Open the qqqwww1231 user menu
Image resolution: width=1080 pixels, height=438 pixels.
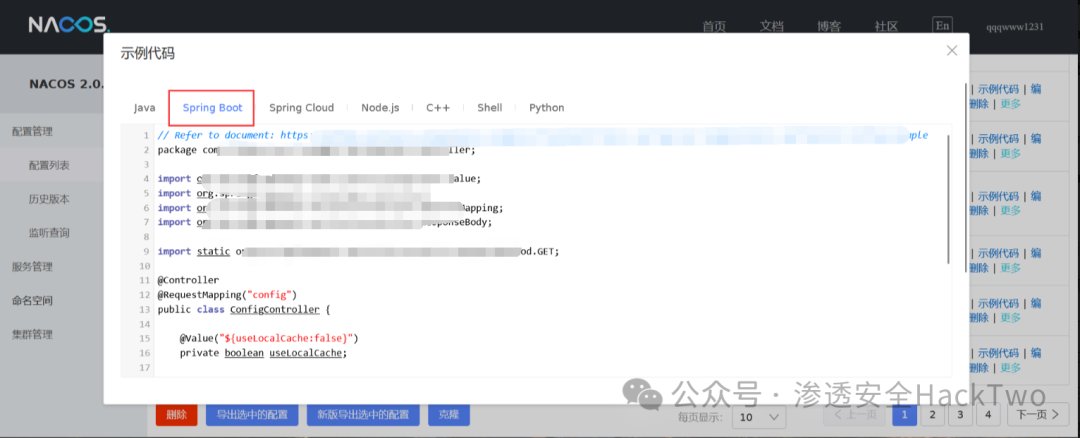1015,28
